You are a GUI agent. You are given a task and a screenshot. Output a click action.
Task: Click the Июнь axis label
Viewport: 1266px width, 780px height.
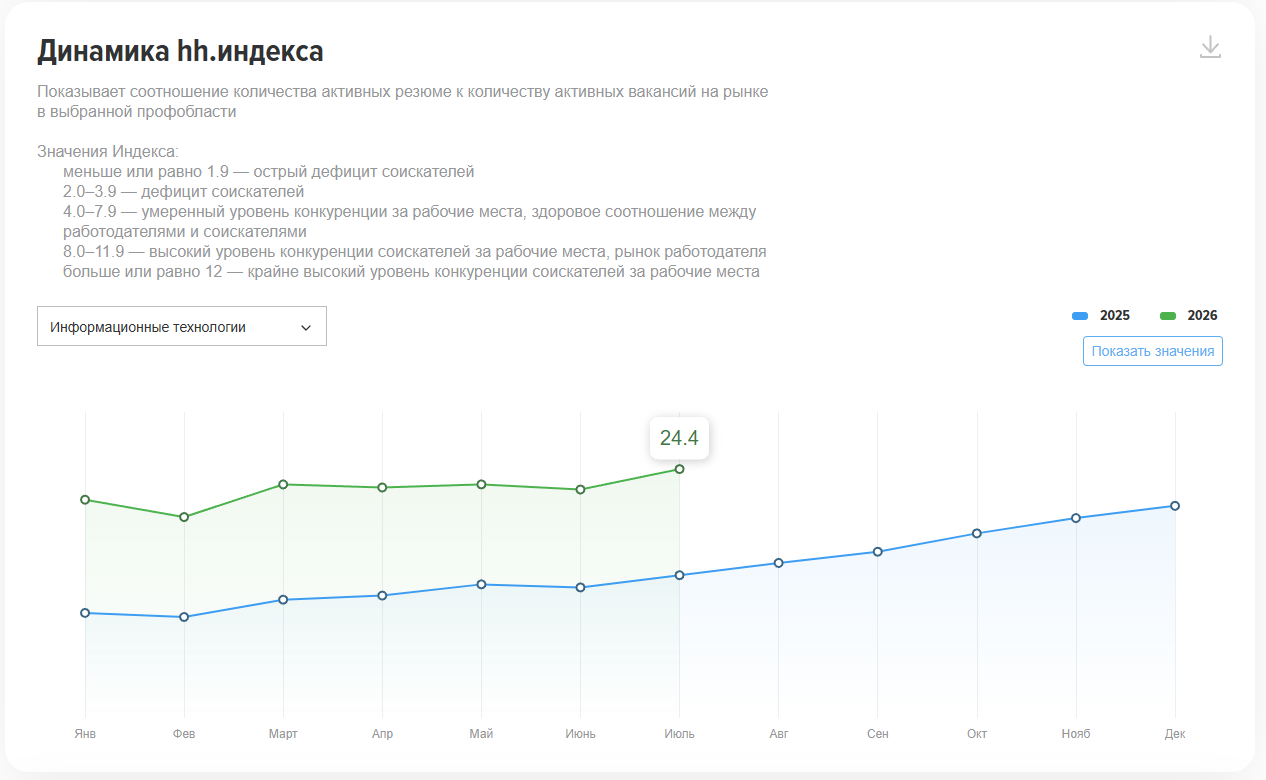coord(580,734)
